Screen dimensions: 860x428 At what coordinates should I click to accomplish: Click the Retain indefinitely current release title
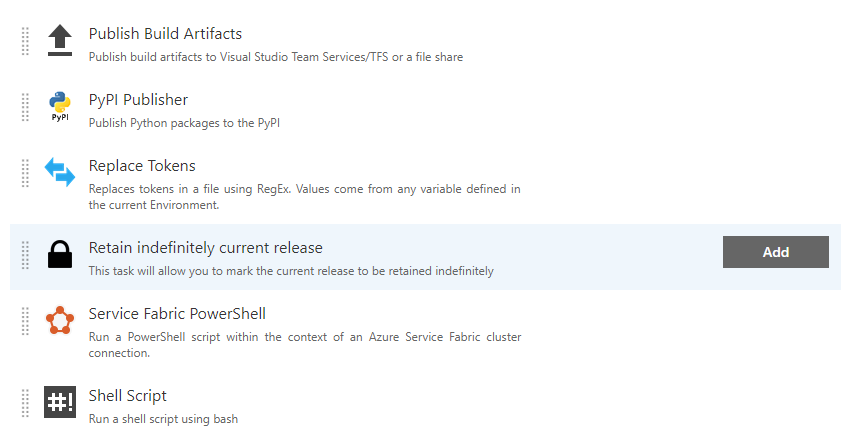coord(206,247)
